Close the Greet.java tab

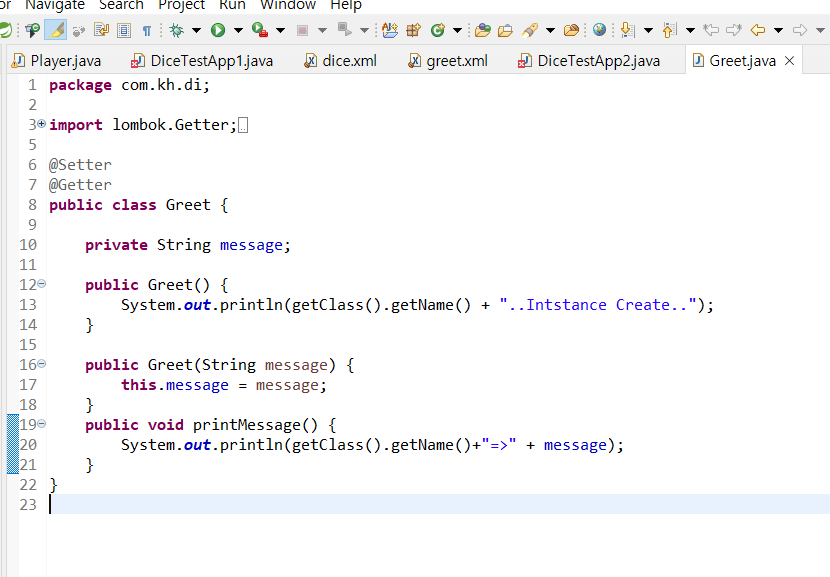[789, 61]
